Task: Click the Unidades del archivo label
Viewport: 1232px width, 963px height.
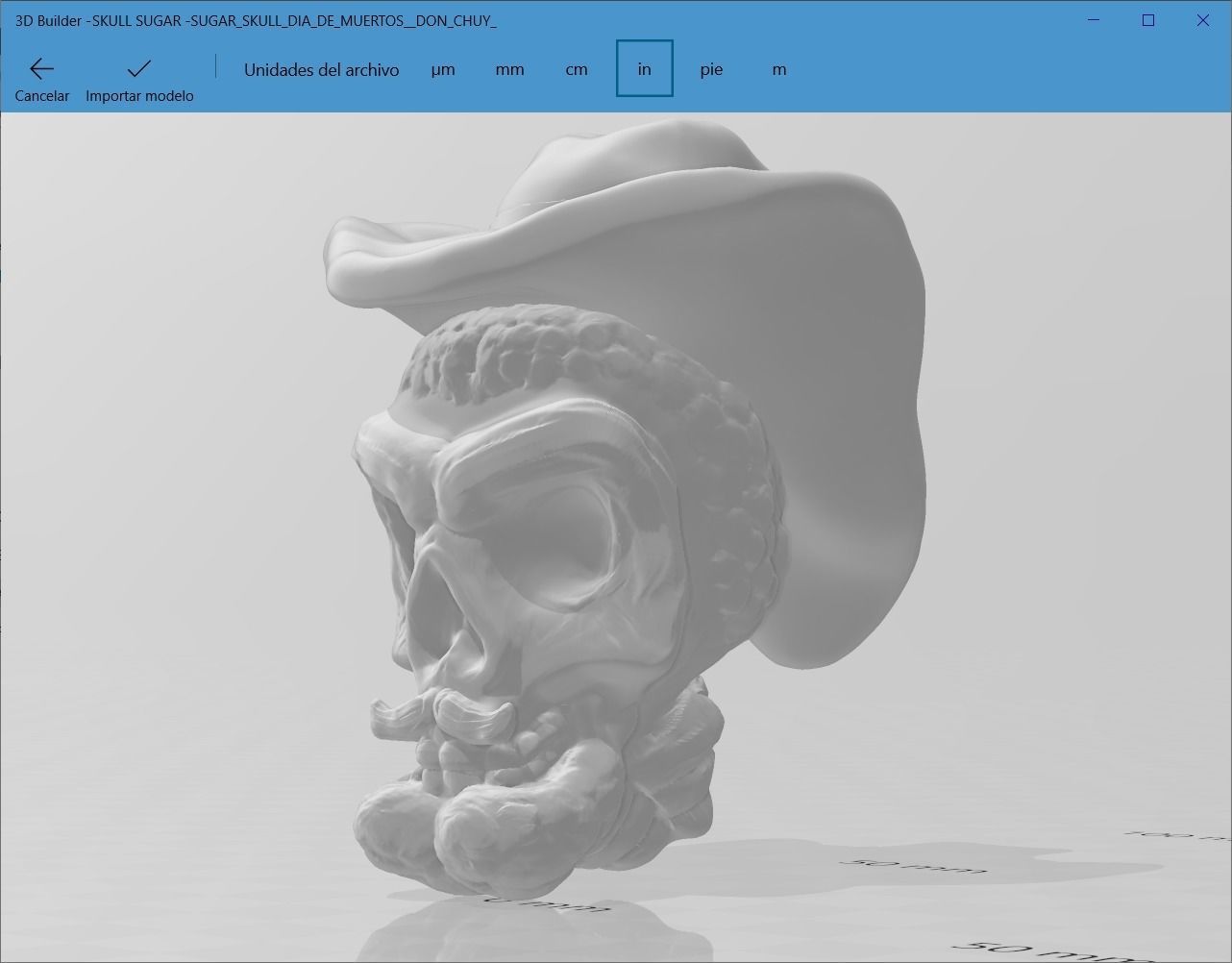Action: (x=322, y=68)
